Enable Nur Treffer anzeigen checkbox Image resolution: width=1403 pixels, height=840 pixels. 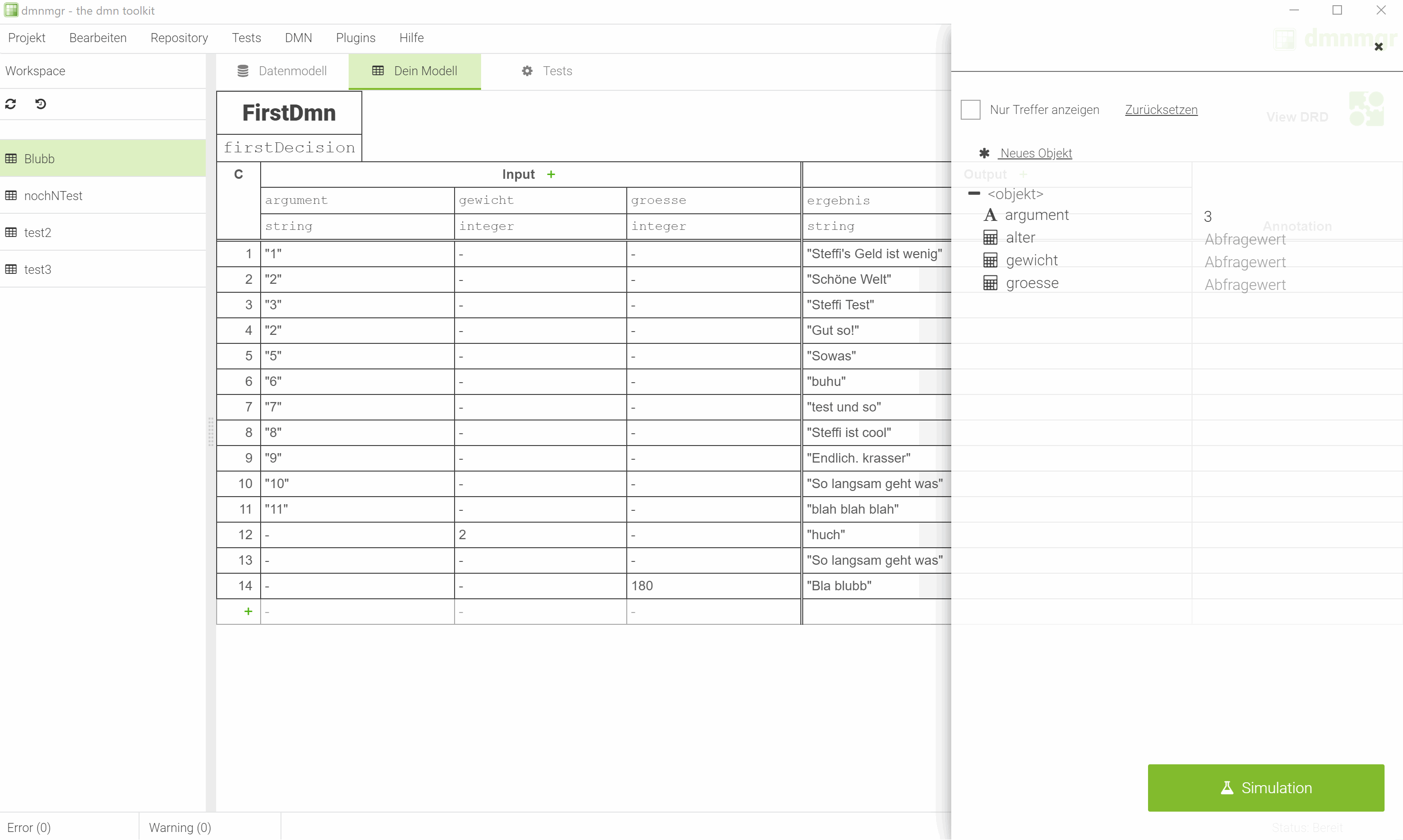point(970,110)
